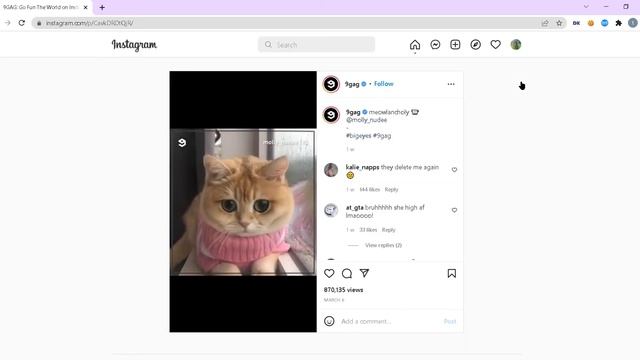Click the blue round extension icon

click(604, 23)
